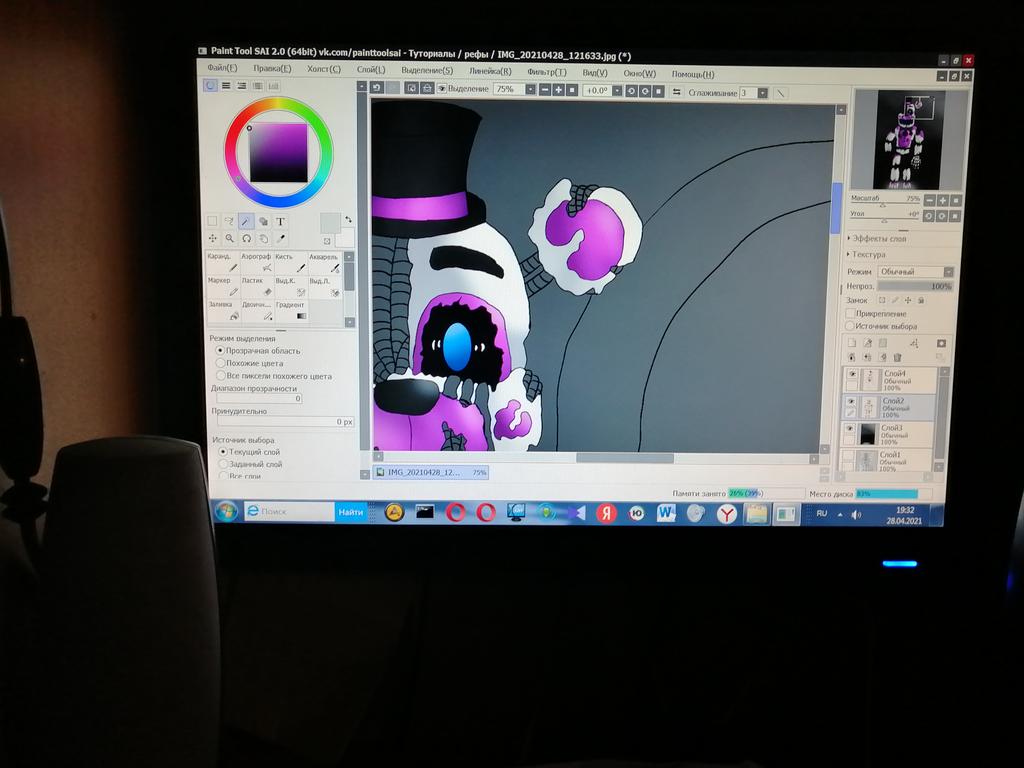Enable the Прикрепление checkbox
This screenshot has height=768, width=1024.
point(850,313)
